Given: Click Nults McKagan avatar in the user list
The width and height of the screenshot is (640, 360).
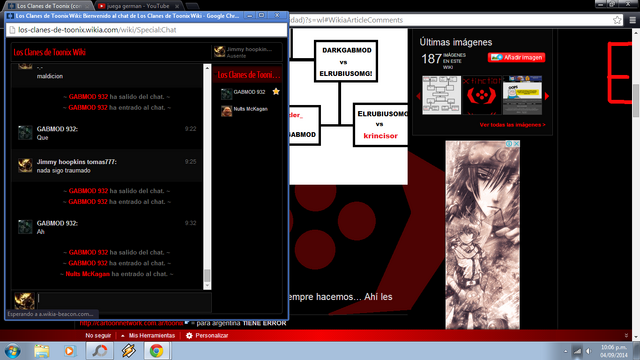Looking at the screenshot, I should [227, 111].
